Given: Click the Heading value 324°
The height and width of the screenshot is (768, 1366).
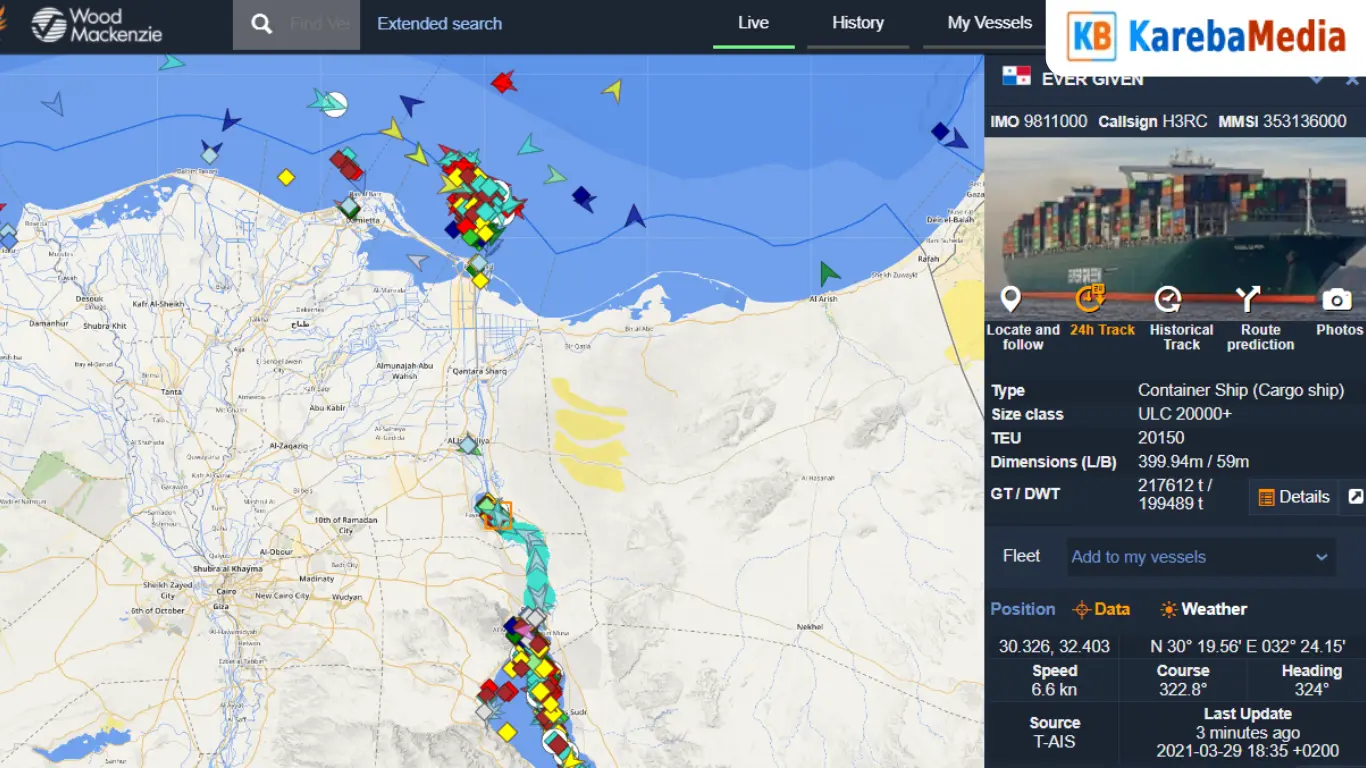Looking at the screenshot, I should tap(1311, 690).
